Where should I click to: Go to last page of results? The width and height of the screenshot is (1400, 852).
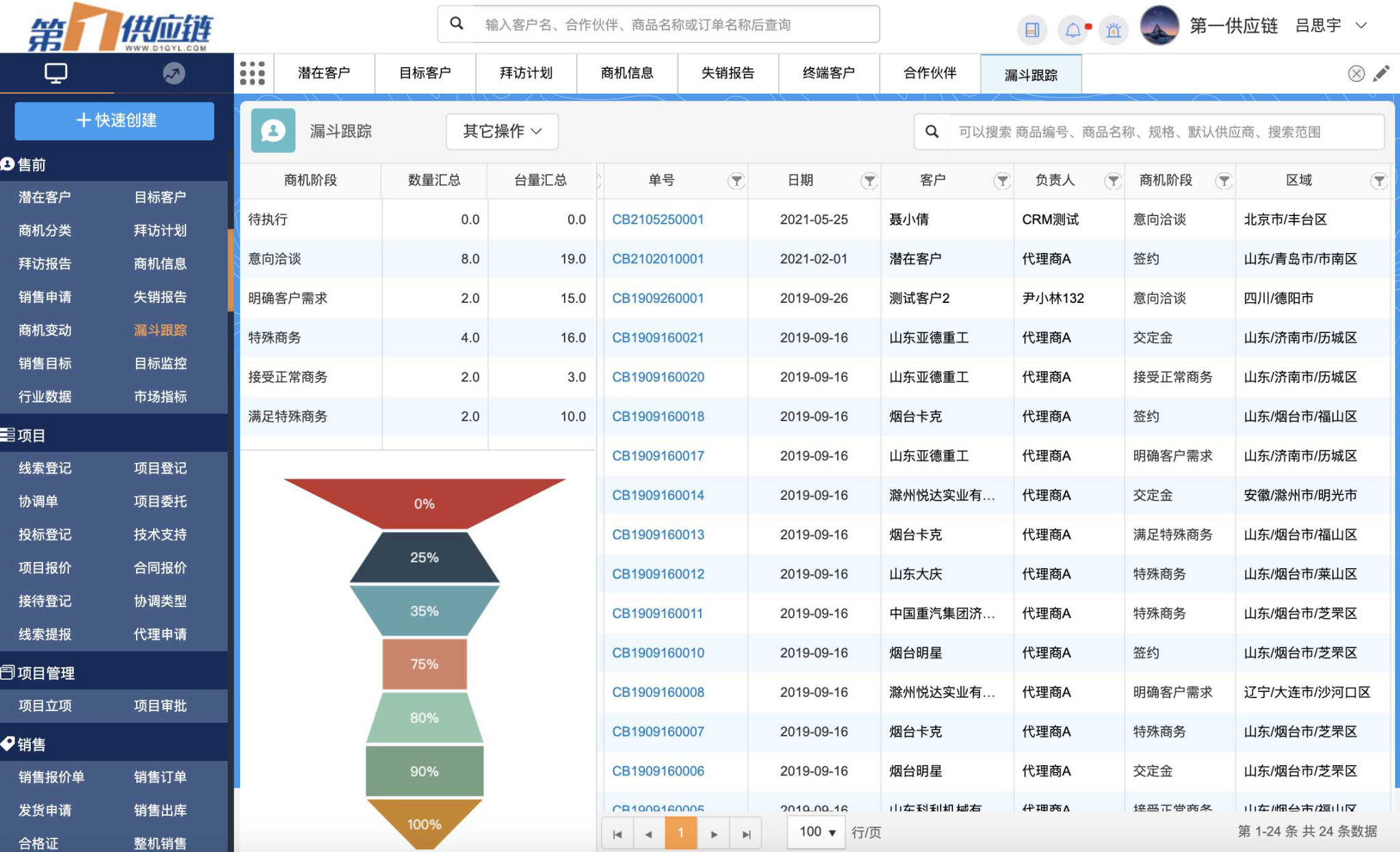click(x=746, y=834)
